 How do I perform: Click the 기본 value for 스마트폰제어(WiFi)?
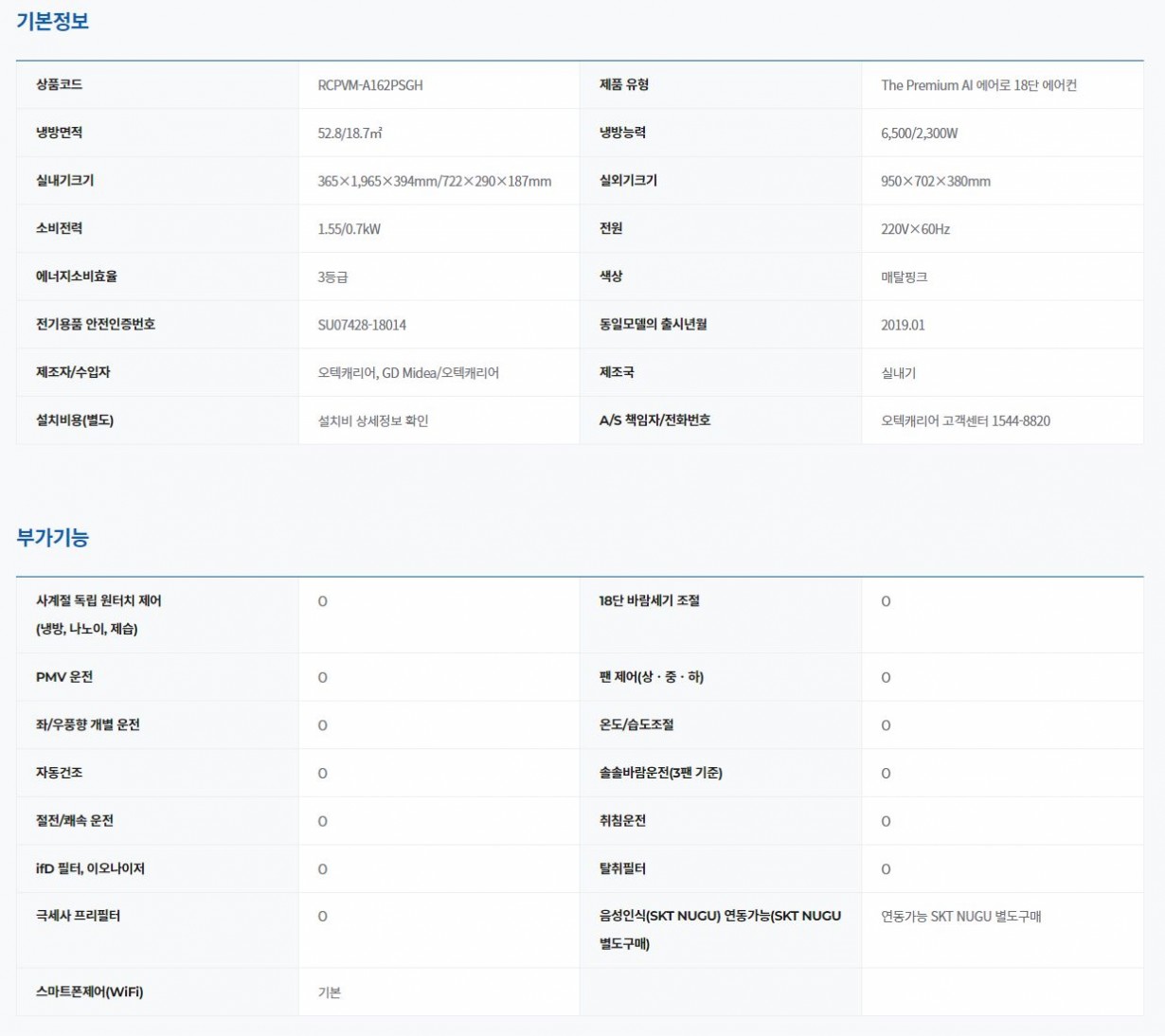(x=330, y=992)
